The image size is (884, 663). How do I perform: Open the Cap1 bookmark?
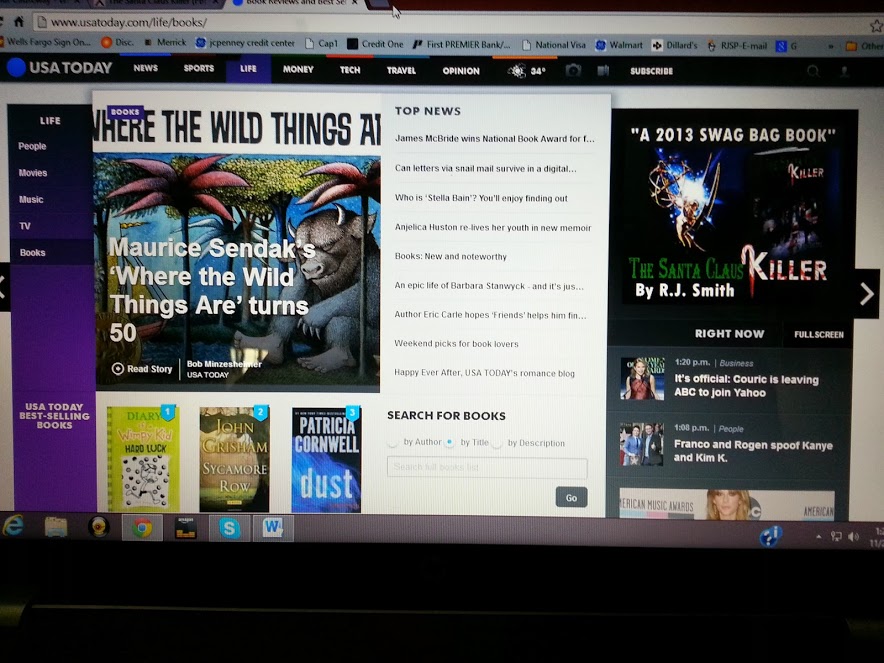[321, 43]
